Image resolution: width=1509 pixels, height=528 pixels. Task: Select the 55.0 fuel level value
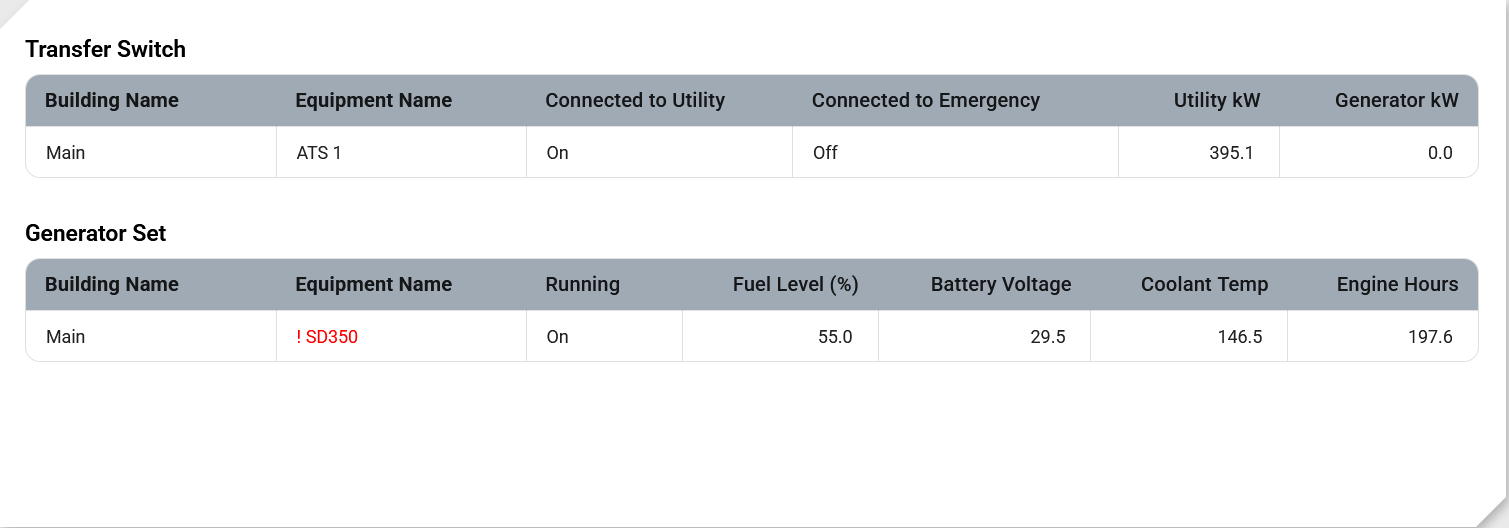coord(835,337)
